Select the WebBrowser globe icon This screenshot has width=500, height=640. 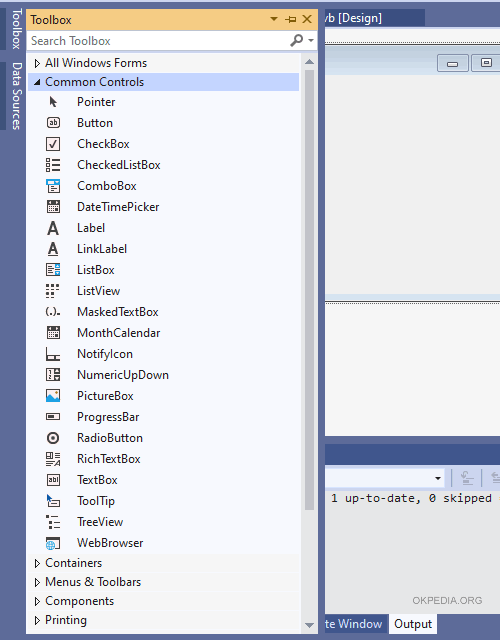(x=53, y=543)
